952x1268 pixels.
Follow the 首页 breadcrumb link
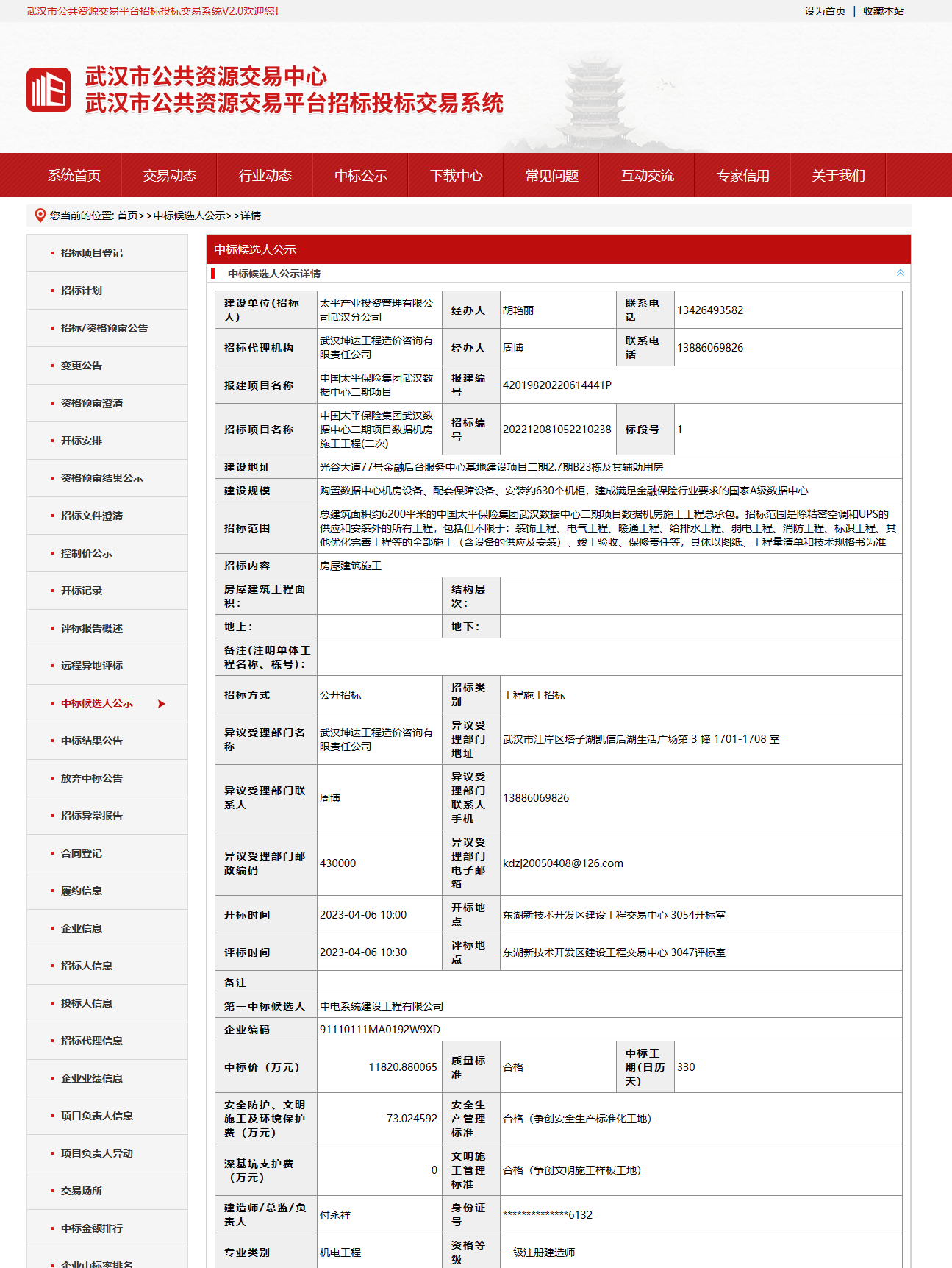tap(128, 216)
